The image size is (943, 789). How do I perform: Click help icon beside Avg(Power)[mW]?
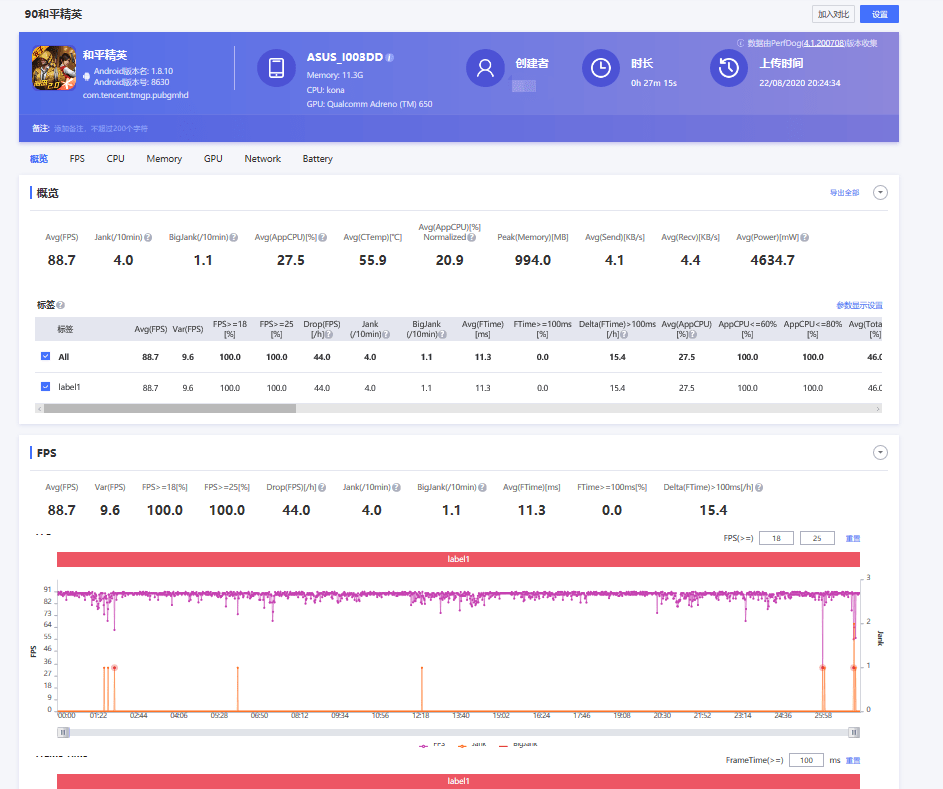pos(805,238)
